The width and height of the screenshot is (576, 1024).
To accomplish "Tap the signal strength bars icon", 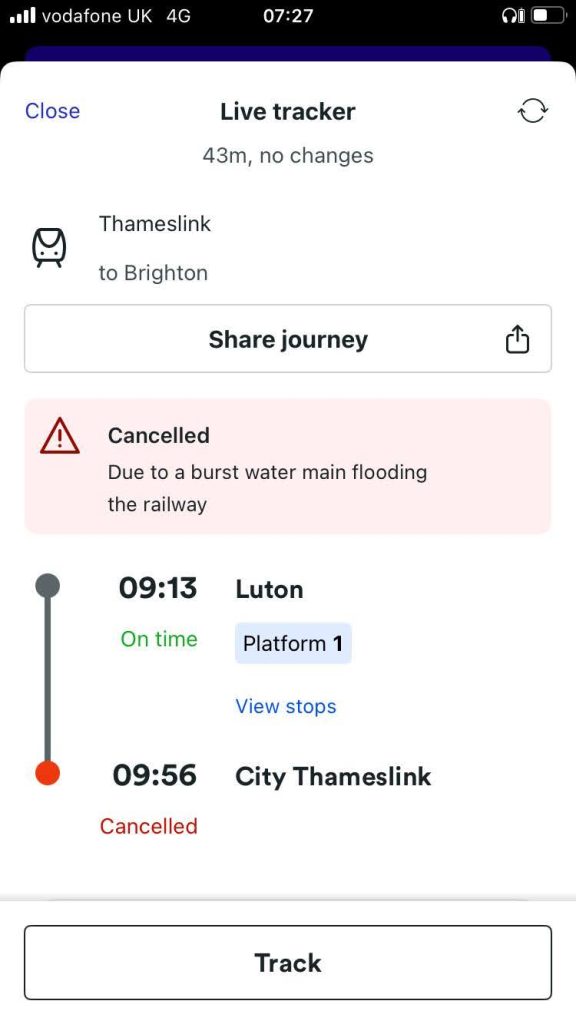I will (x=23, y=16).
